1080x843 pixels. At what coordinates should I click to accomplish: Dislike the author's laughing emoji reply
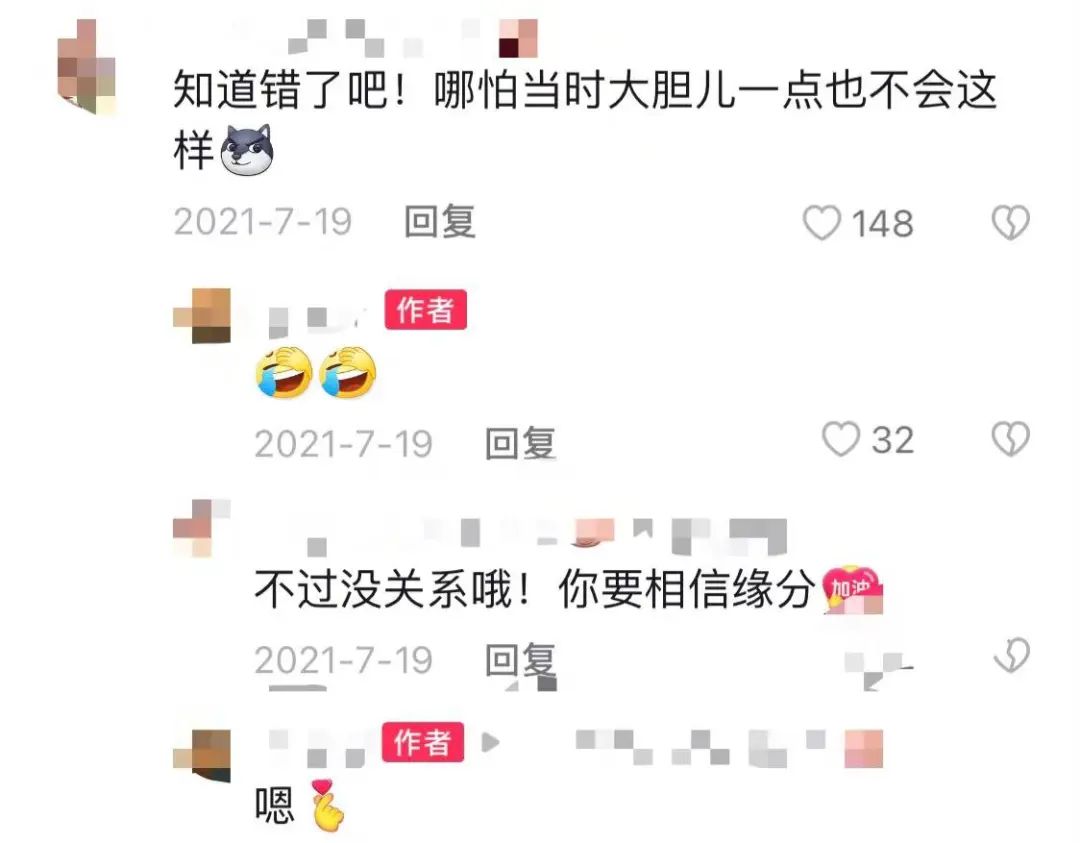tap(1010, 439)
